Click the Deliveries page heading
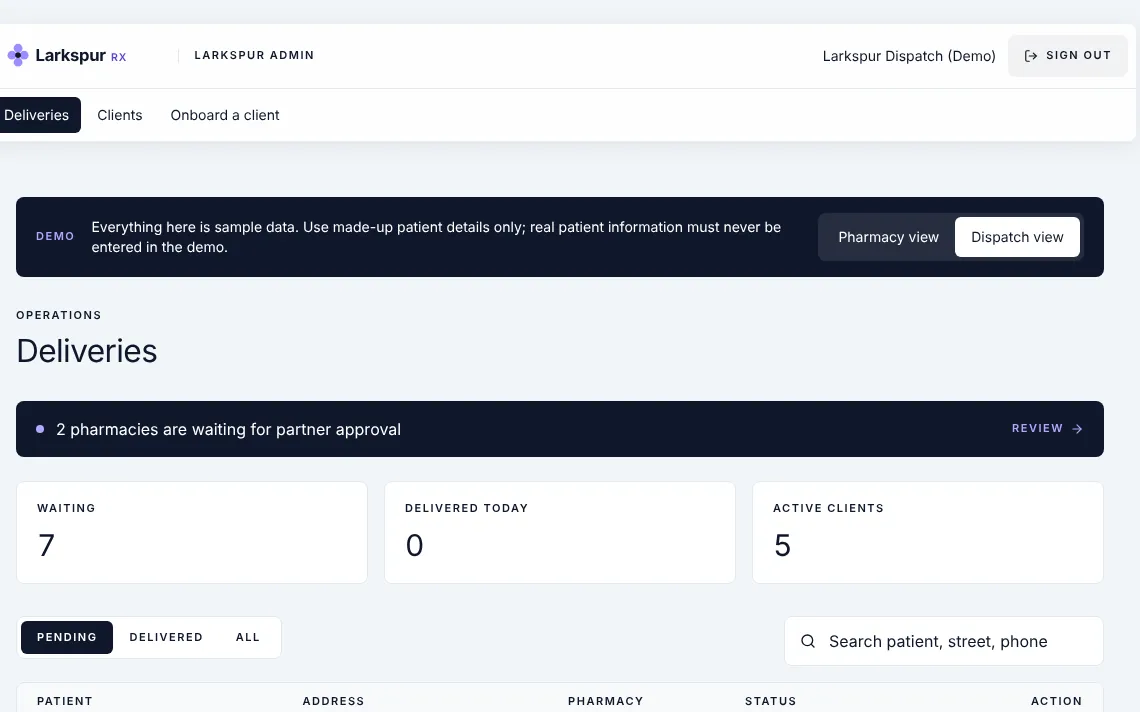1140x712 pixels. tap(87, 351)
